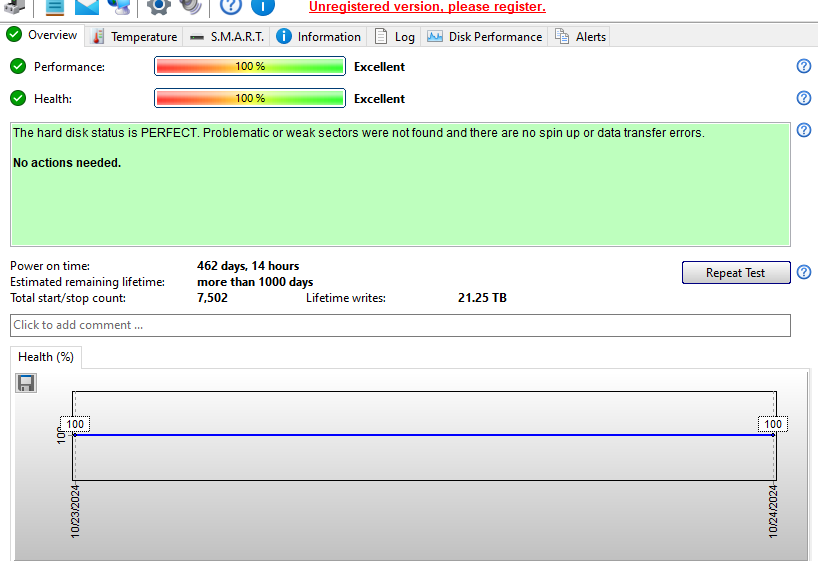The image size is (818, 561).
Task: Click the '462 days, 14 hours' value
Action: tap(248, 266)
